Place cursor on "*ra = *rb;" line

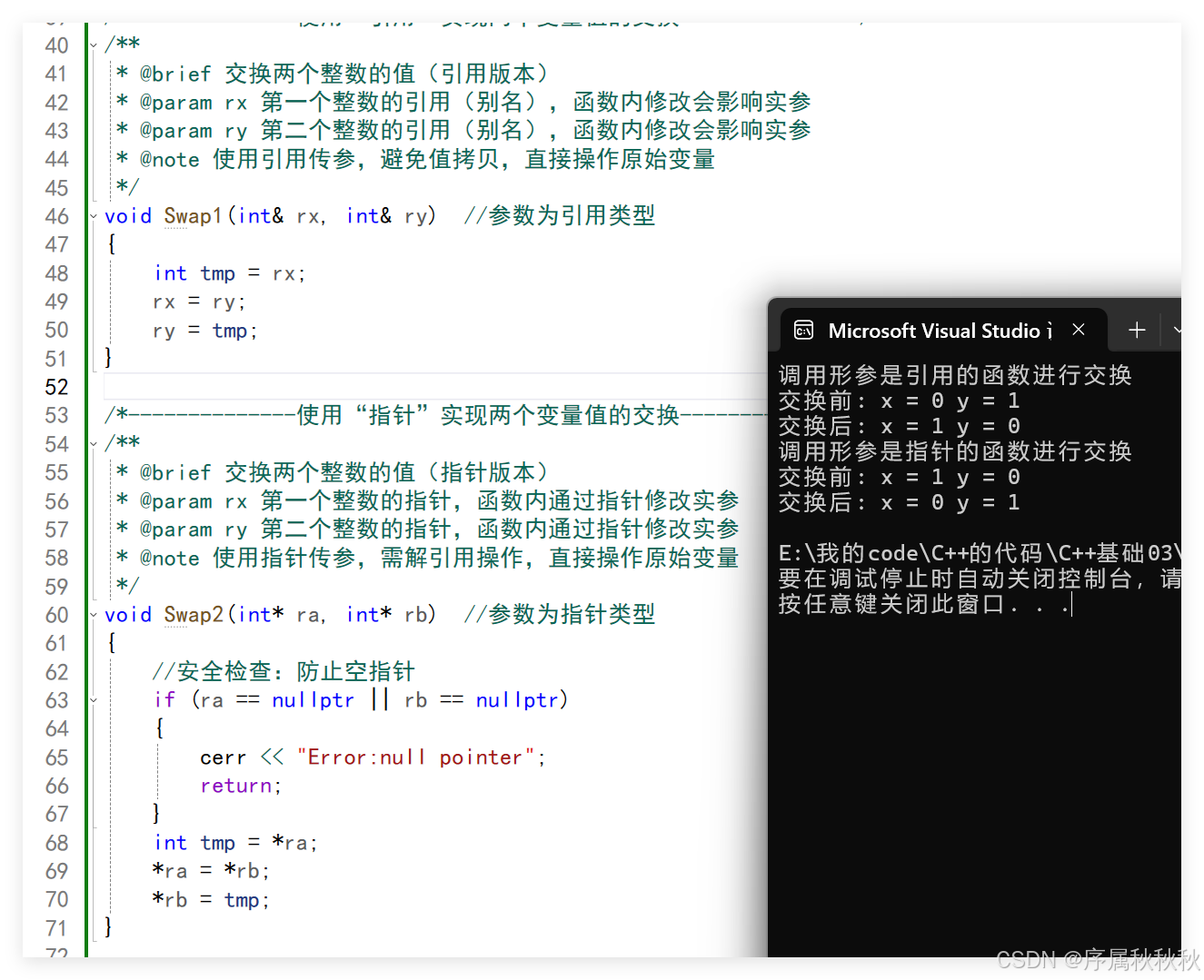point(212,871)
